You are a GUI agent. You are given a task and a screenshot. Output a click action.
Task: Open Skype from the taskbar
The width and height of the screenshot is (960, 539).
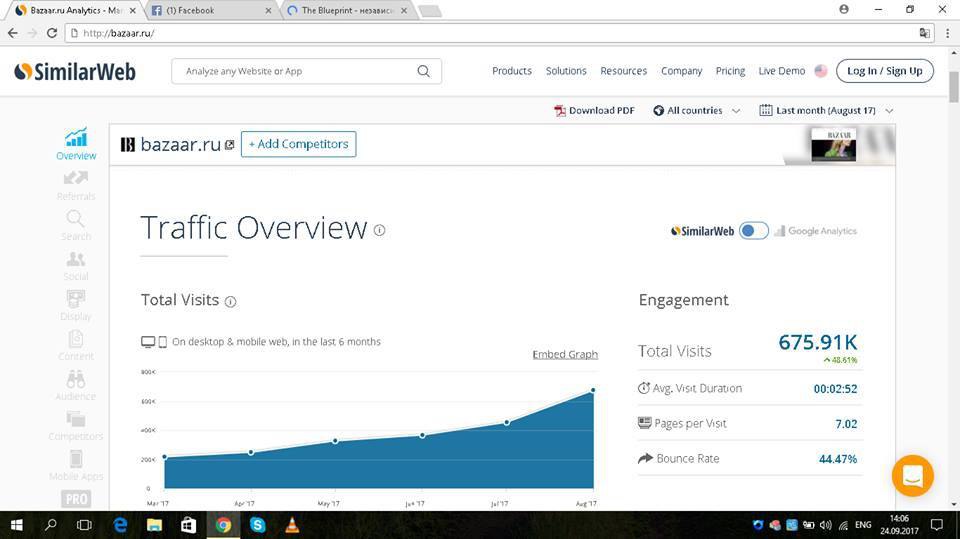258,525
